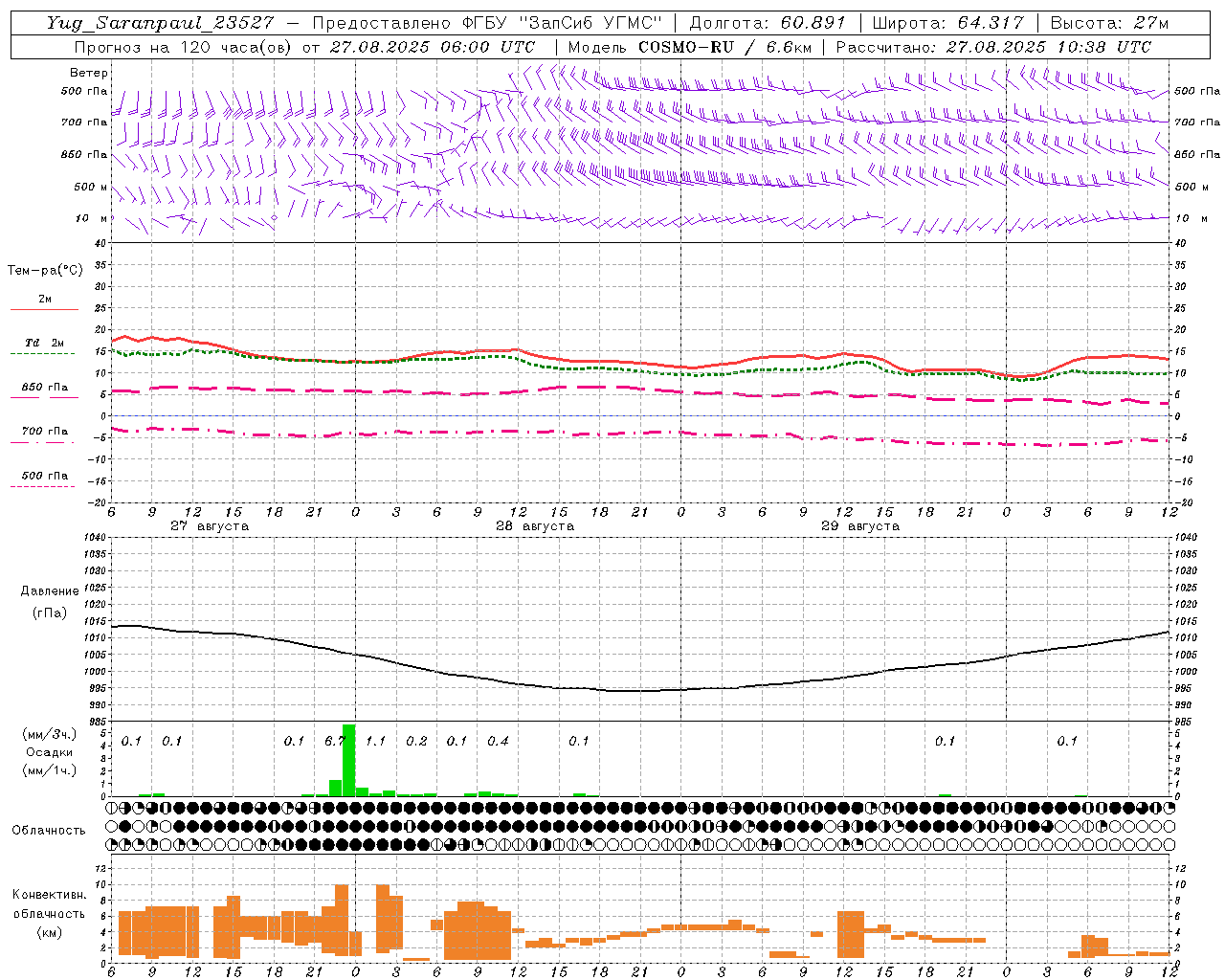Click the 500 гПа temperature legend entry

[44, 476]
